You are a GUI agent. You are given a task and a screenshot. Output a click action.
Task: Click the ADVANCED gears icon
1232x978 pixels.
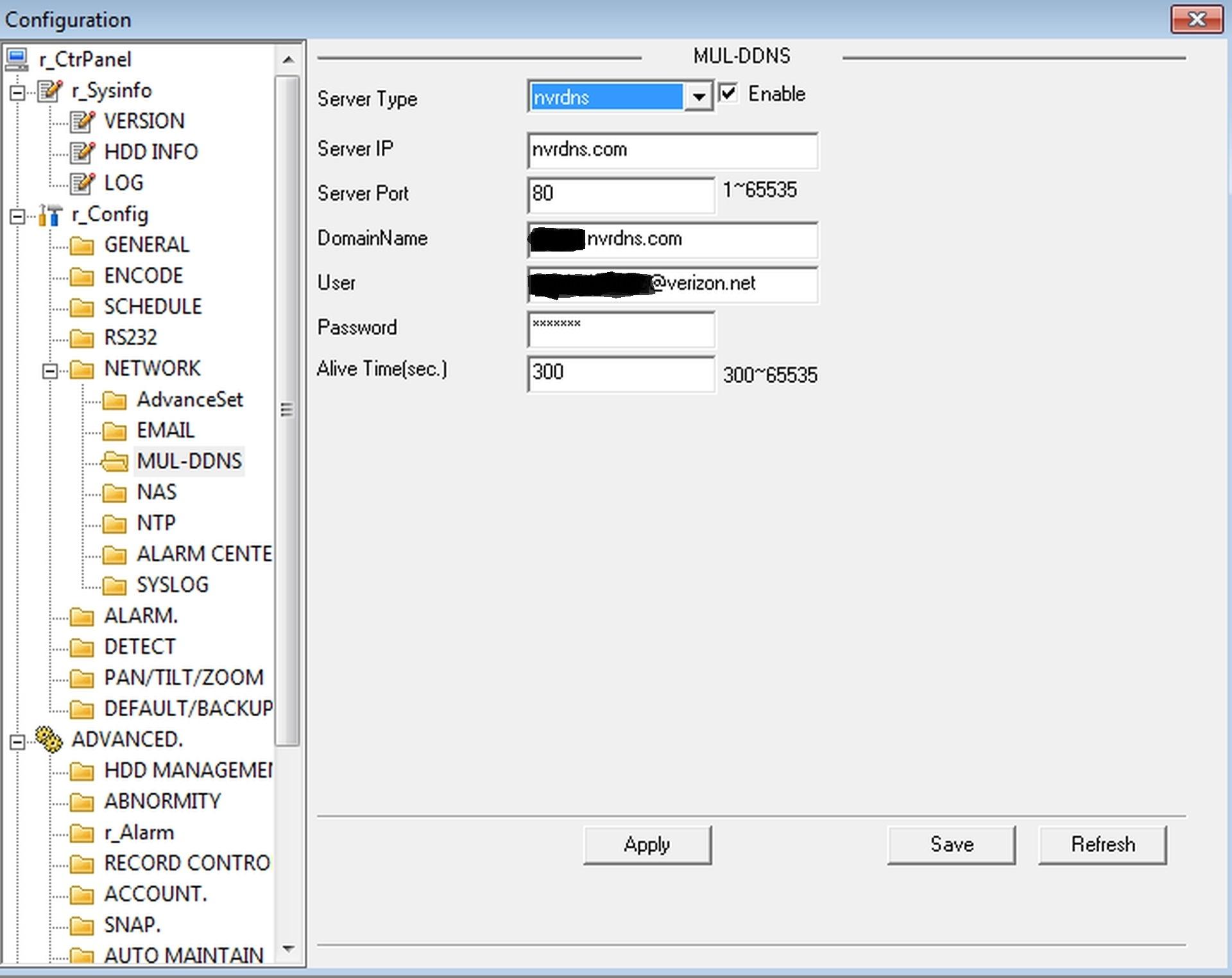tap(49, 739)
